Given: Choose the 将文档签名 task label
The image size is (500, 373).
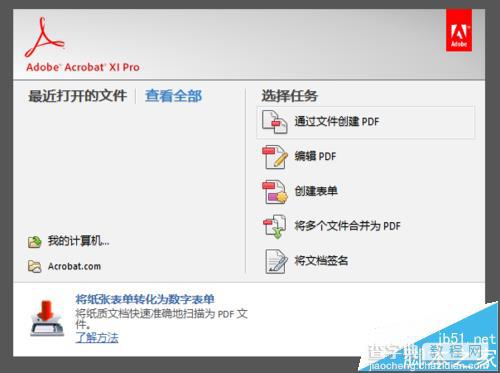Looking at the screenshot, I should point(321,261).
